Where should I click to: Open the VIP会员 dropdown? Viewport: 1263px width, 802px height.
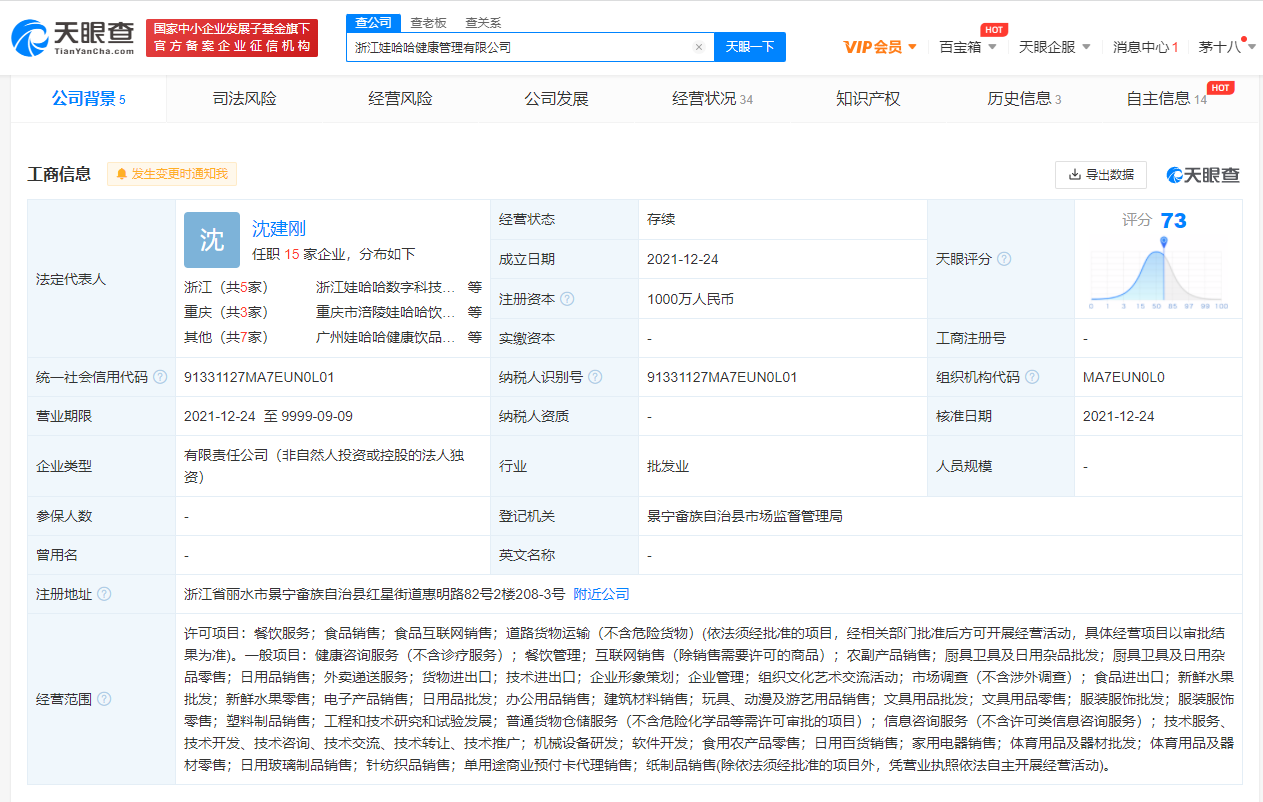[880, 47]
